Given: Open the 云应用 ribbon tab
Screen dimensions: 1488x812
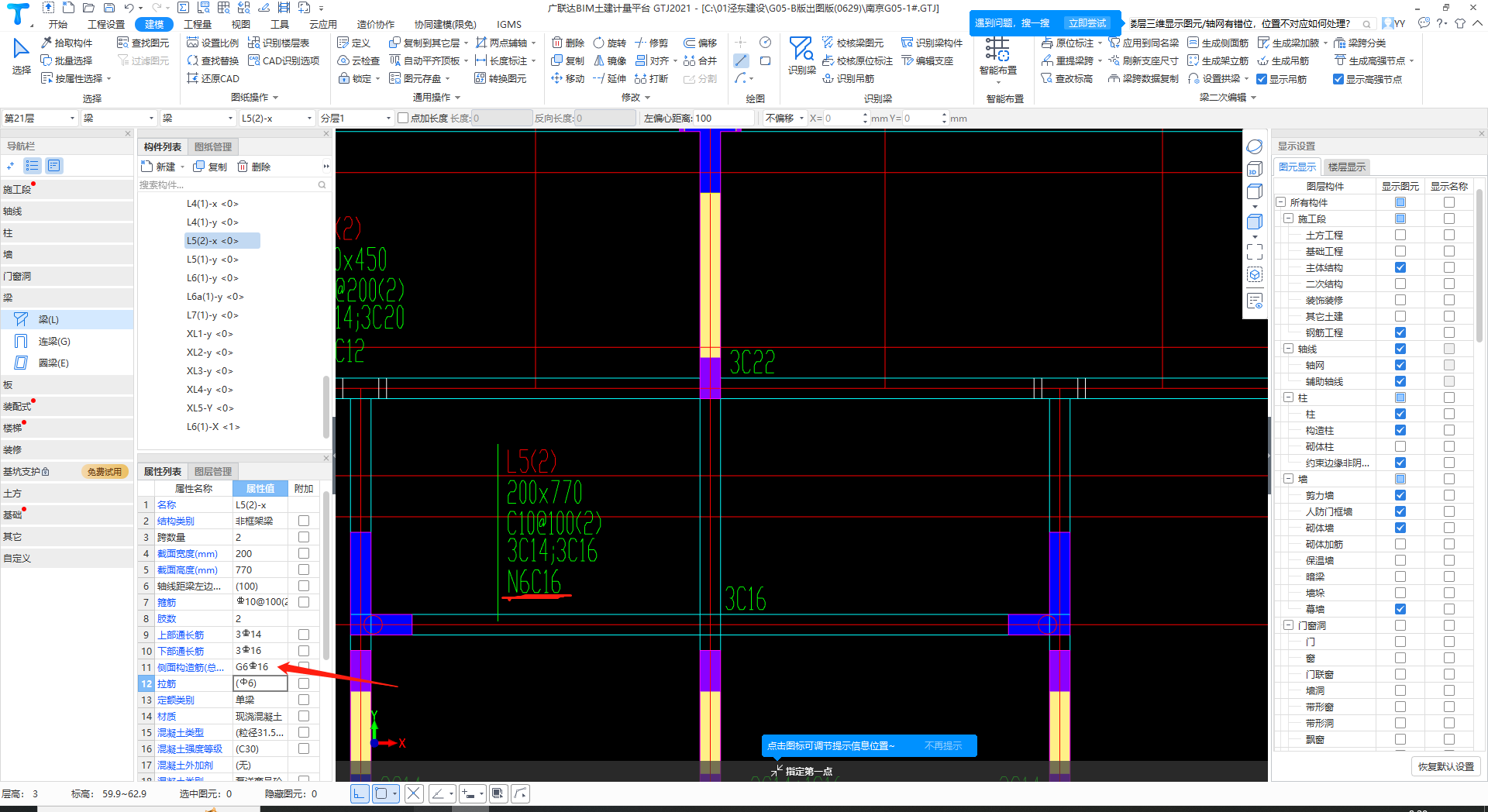Looking at the screenshot, I should [322, 24].
